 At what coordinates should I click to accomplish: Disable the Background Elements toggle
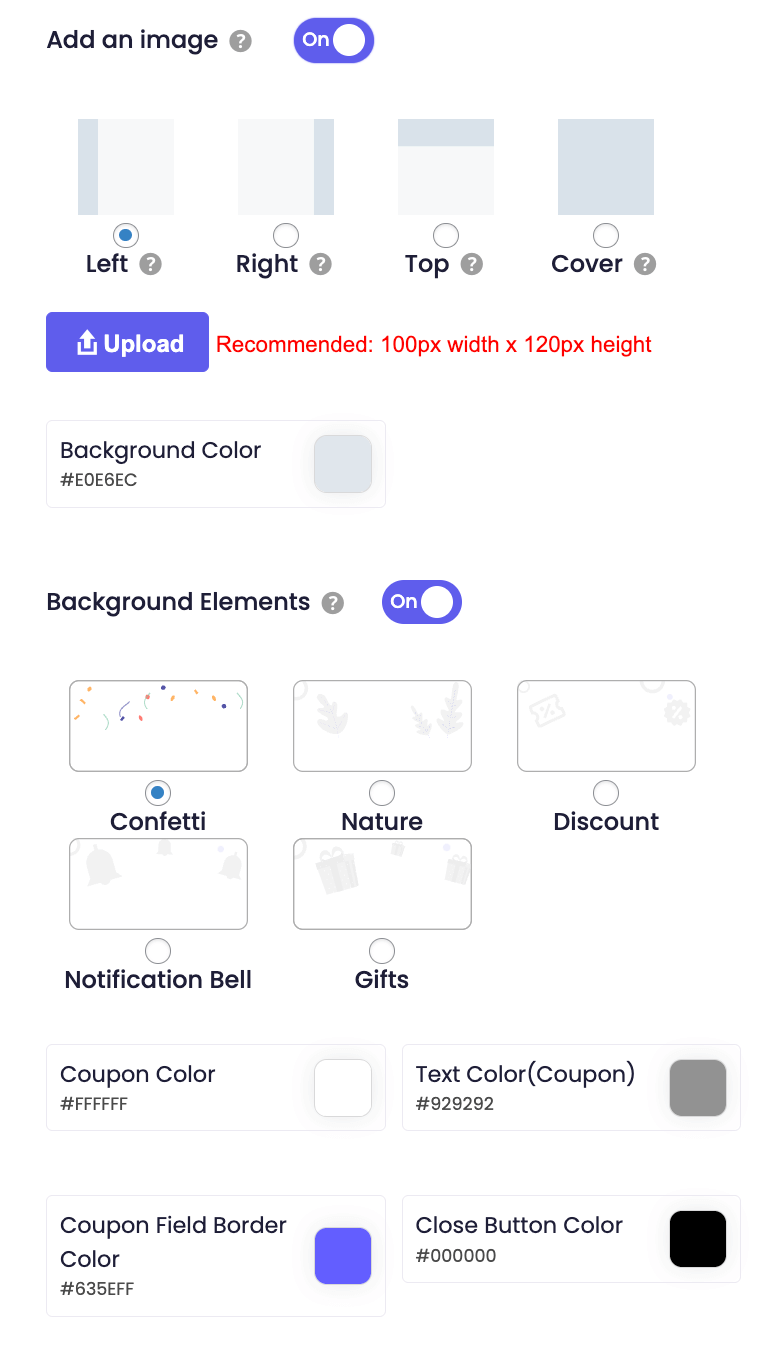click(421, 602)
